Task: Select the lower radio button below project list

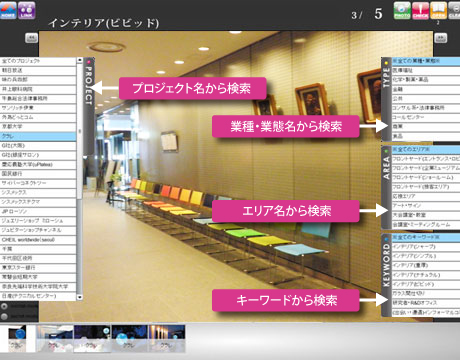Action: tap(4, 316)
